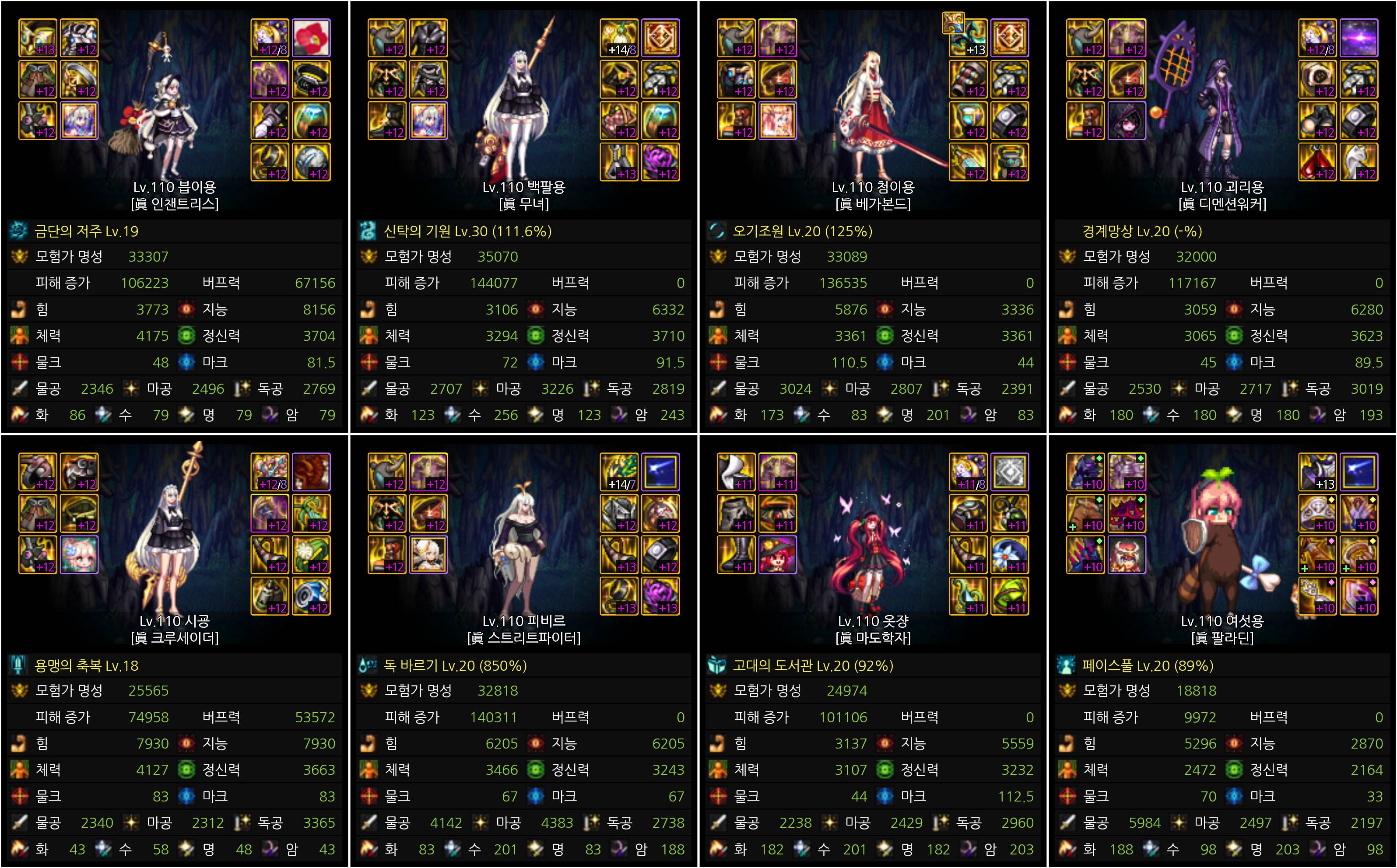Select the +14/8 weapon slot on 백팔용's card

[619, 38]
